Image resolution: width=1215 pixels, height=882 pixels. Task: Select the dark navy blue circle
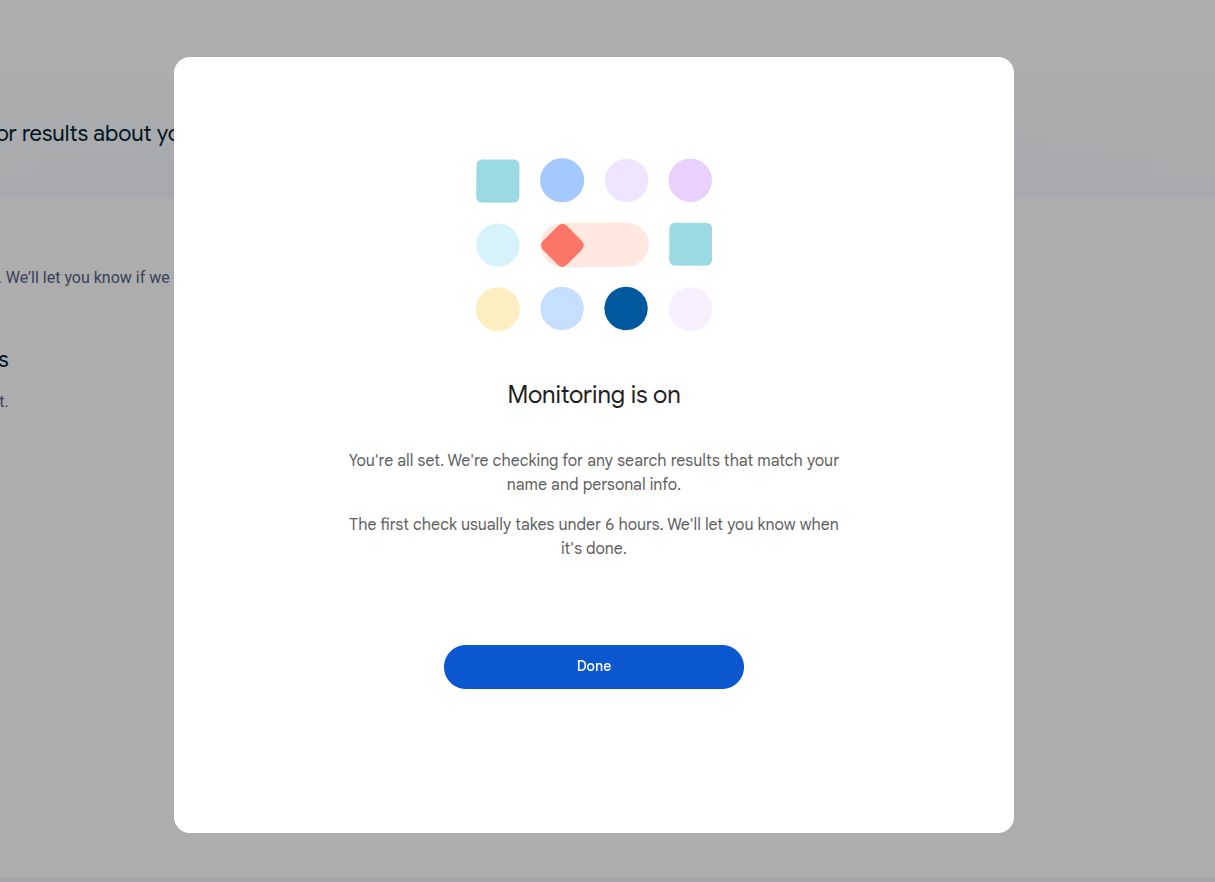click(626, 309)
